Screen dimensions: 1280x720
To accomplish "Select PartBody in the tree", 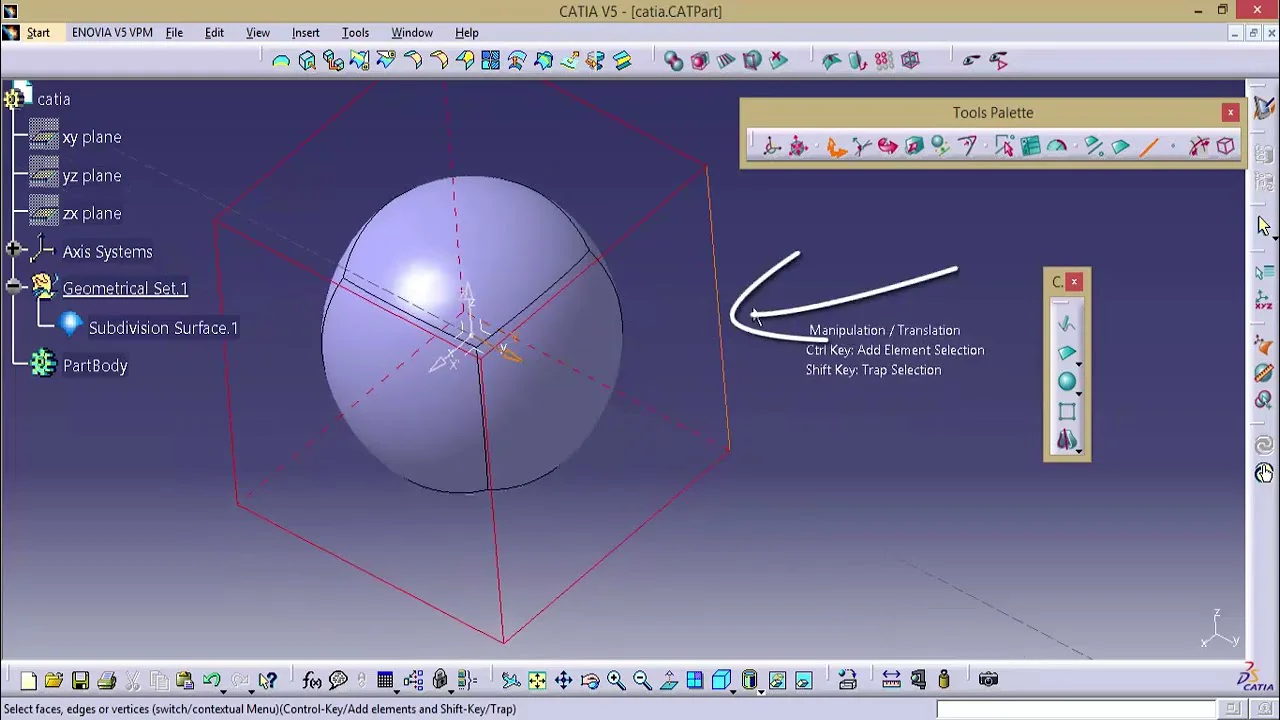I will [95, 366].
